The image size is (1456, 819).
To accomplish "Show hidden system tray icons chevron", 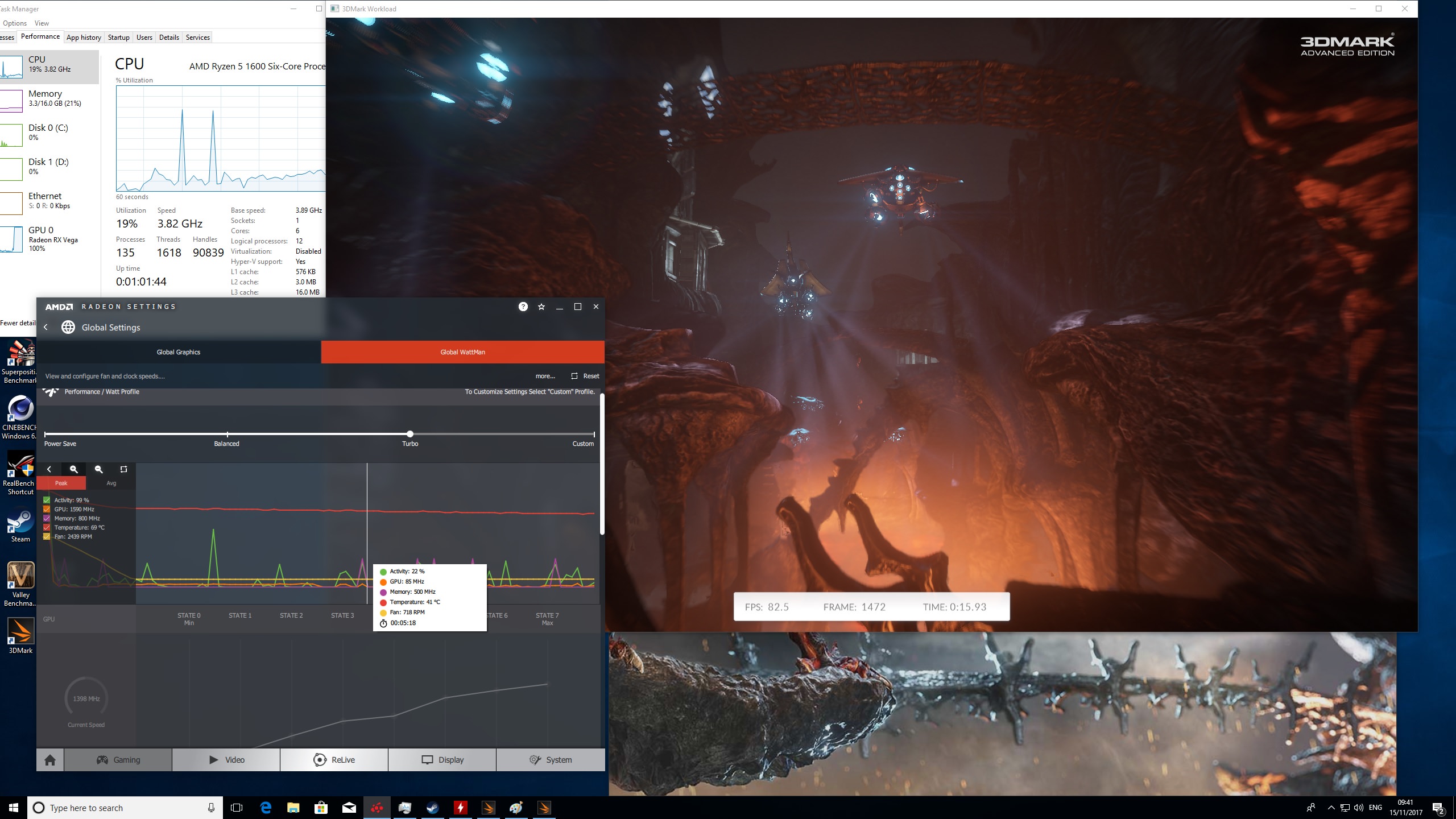I will 1331,808.
